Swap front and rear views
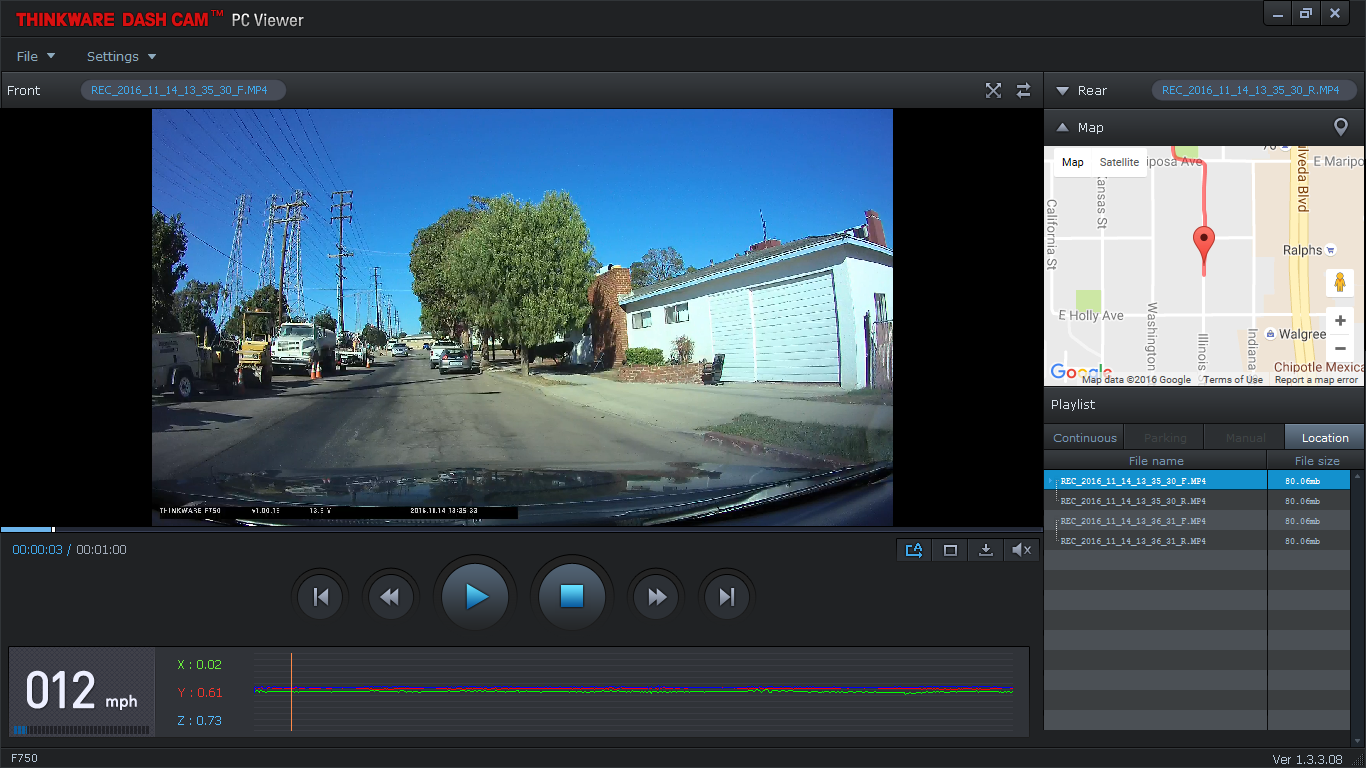Image resolution: width=1366 pixels, height=768 pixels. (x=1023, y=90)
